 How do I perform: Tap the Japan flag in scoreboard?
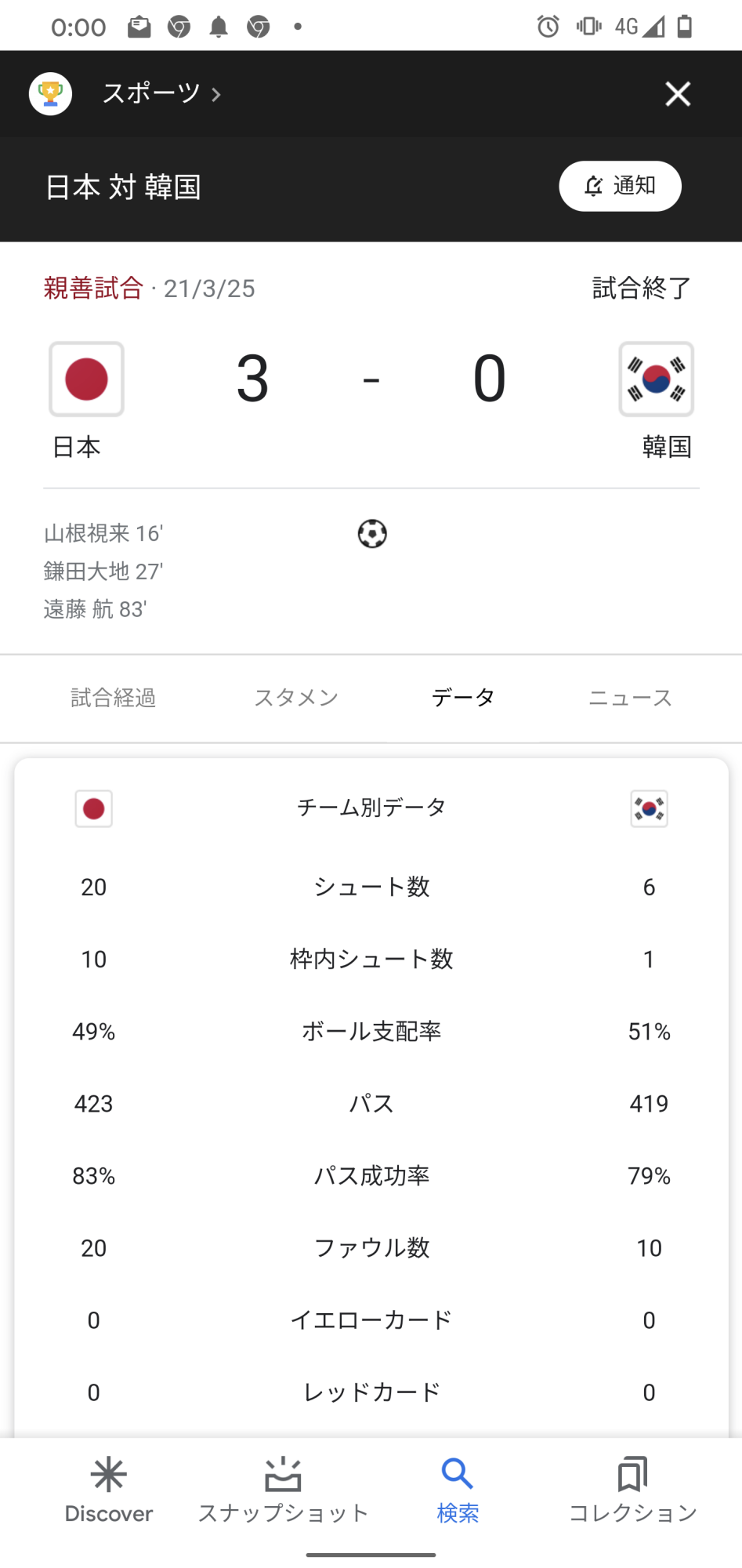[87, 379]
